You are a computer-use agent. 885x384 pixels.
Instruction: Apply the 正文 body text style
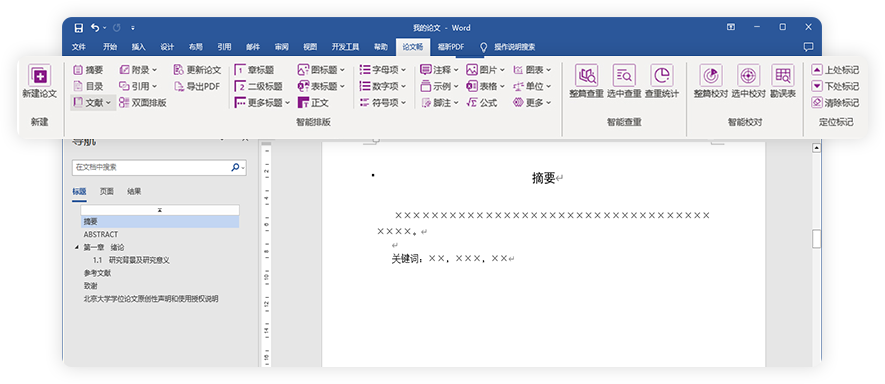[x=313, y=103]
